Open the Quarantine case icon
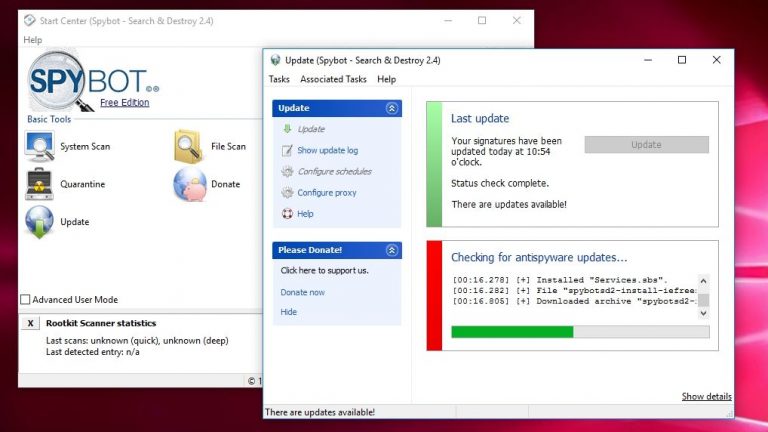 coord(39,184)
